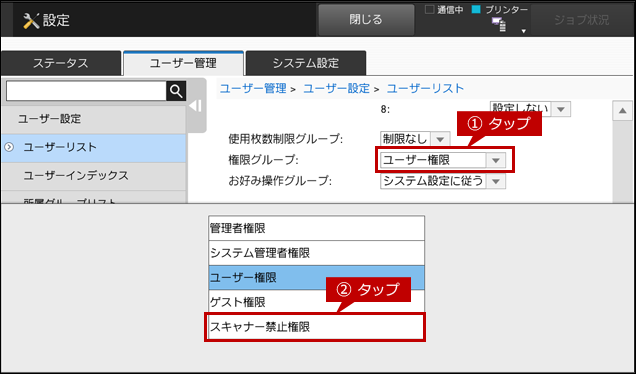
Task: Click the search magnifier icon
Action: tap(176, 91)
